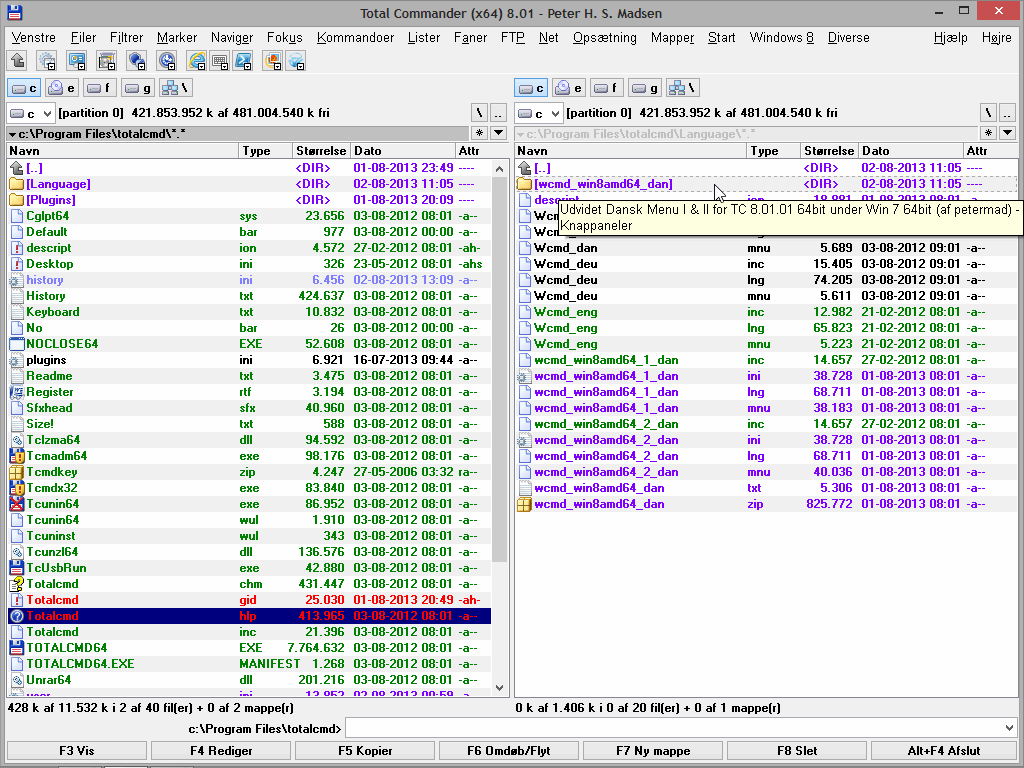
Task: Open the Opsætning menu
Action: click(x=605, y=37)
